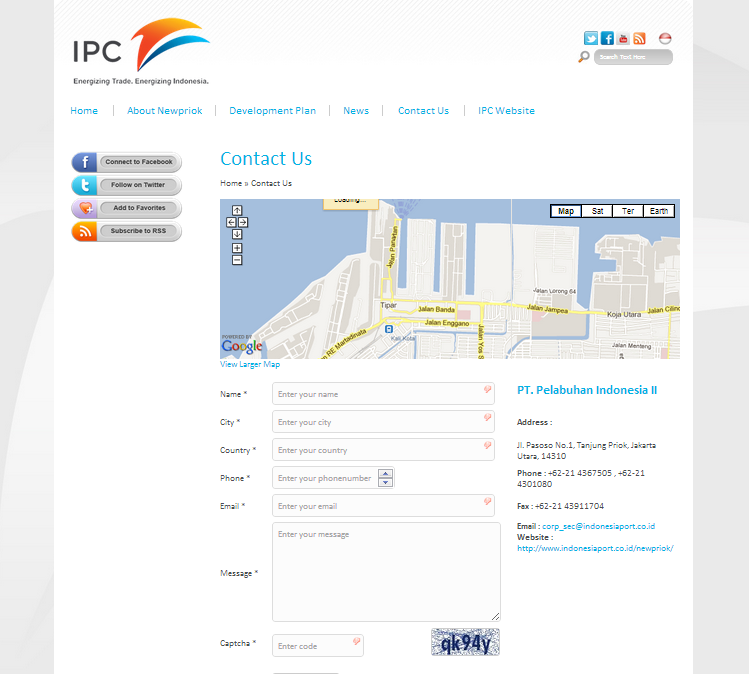Open the Twitter icon in header
This screenshot has height=674, width=749.
(591, 38)
